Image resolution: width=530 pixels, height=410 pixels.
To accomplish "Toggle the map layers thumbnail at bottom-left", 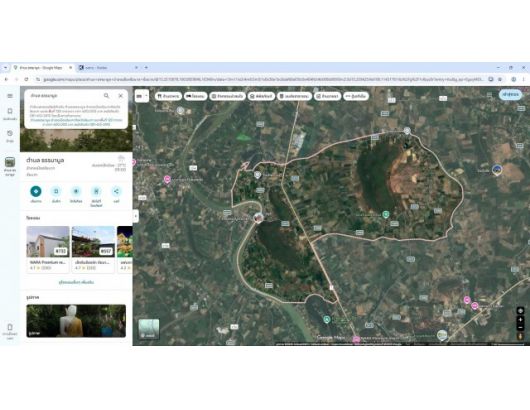I will [149, 329].
